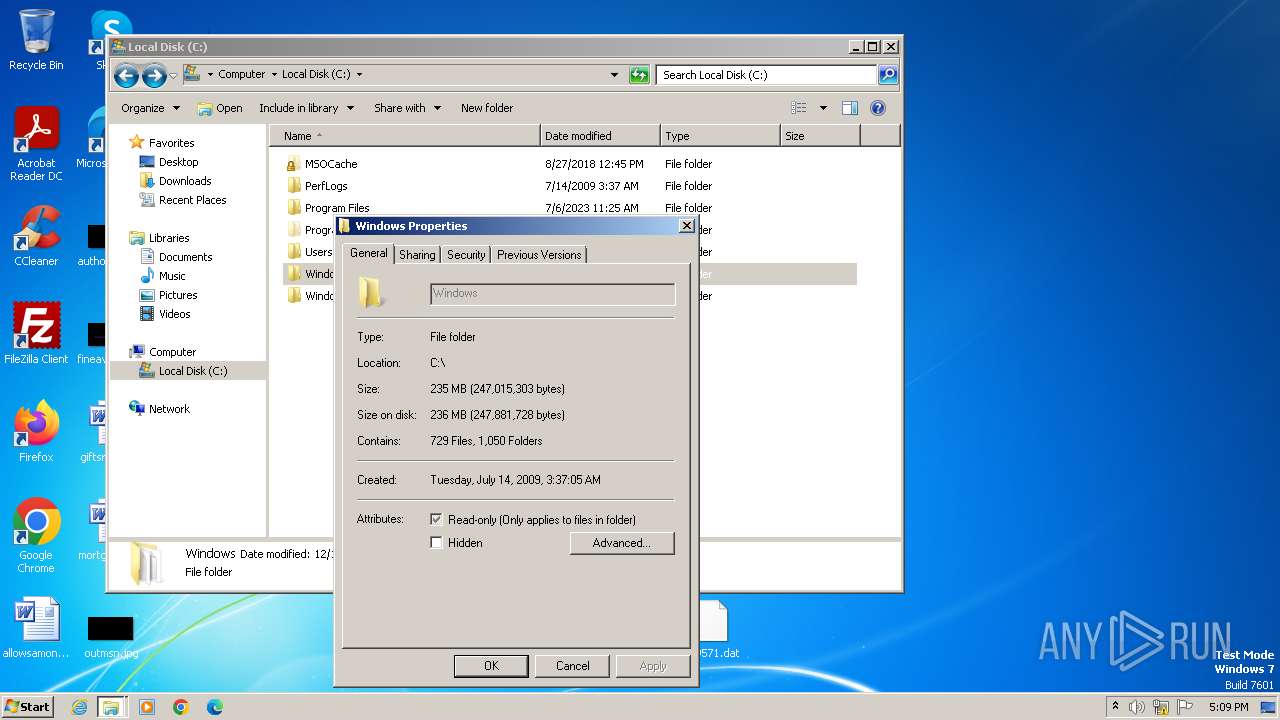Select Pictures library in the navigation pane

(x=178, y=295)
